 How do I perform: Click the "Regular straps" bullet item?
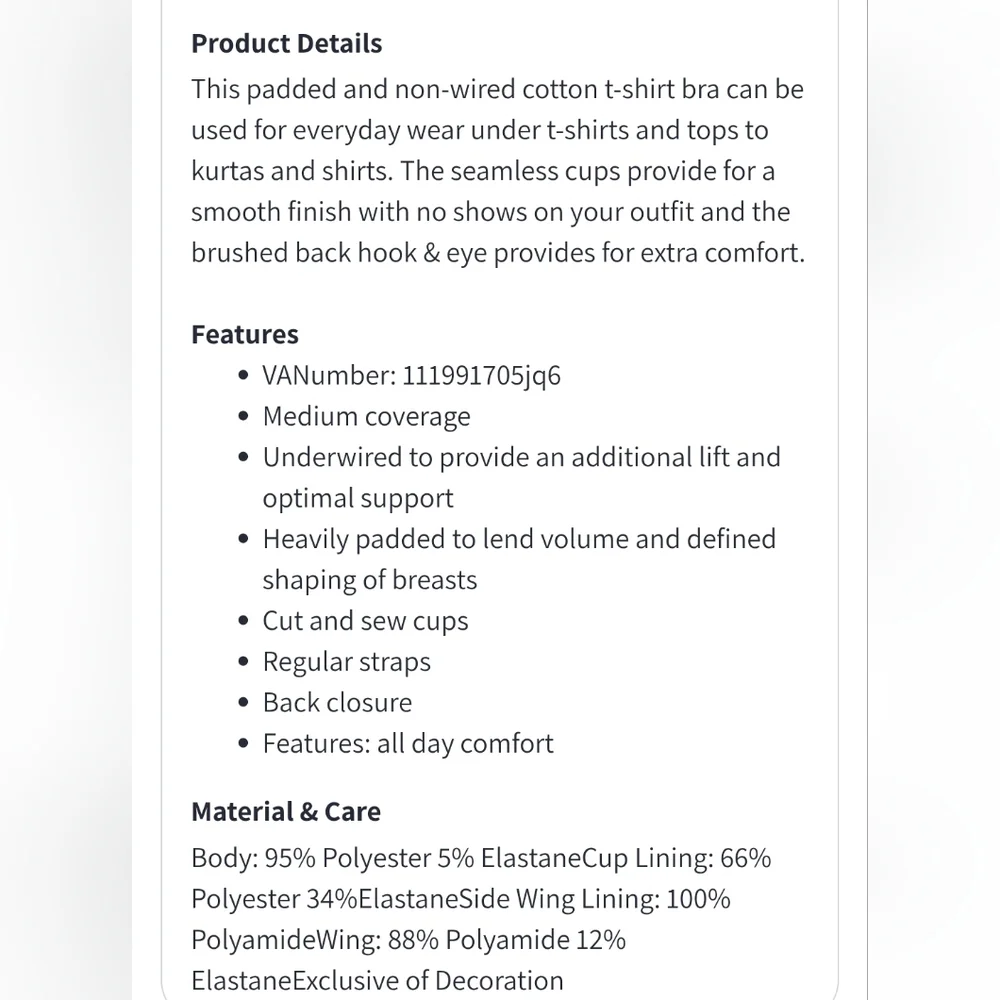(346, 662)
